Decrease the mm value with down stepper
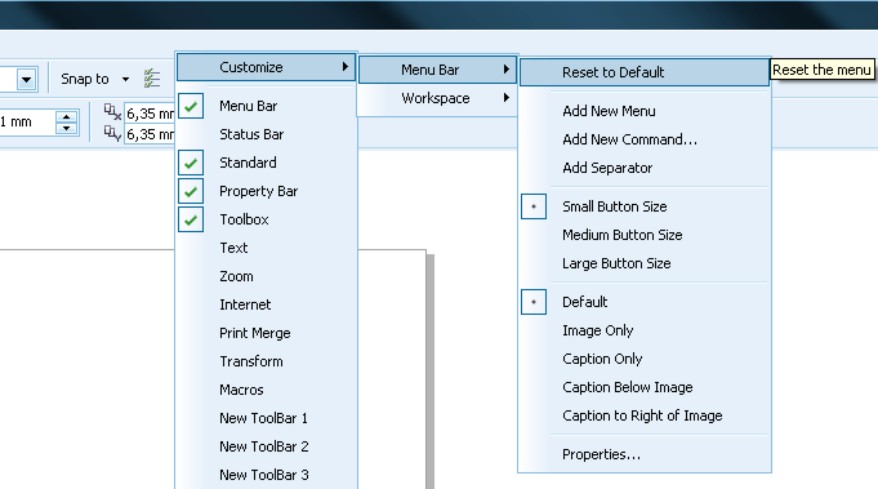Viewport: 878px width, 489px height. click(x=67, y=129)
